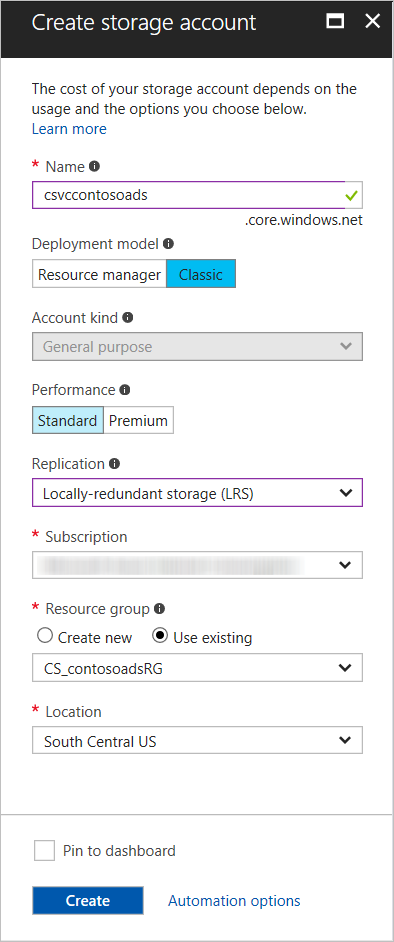Select Classic deployment model
The width and height of the screenshot is (394, 942).
tap(201, 275)
